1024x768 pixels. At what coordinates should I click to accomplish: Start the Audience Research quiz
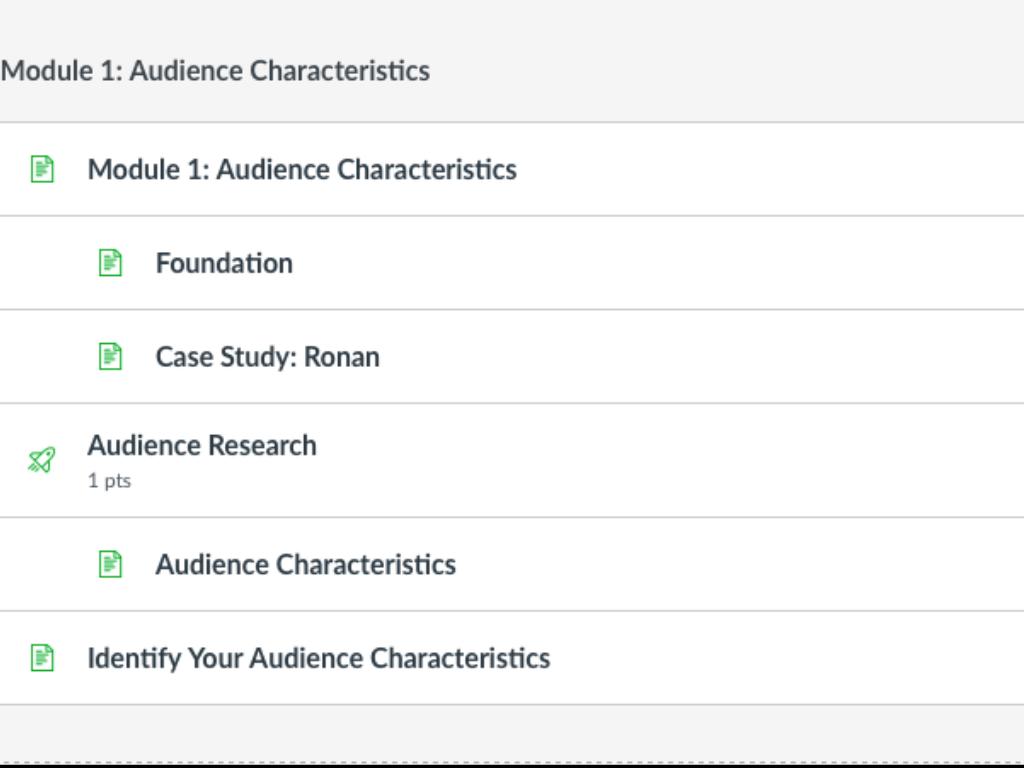[202, 446]
